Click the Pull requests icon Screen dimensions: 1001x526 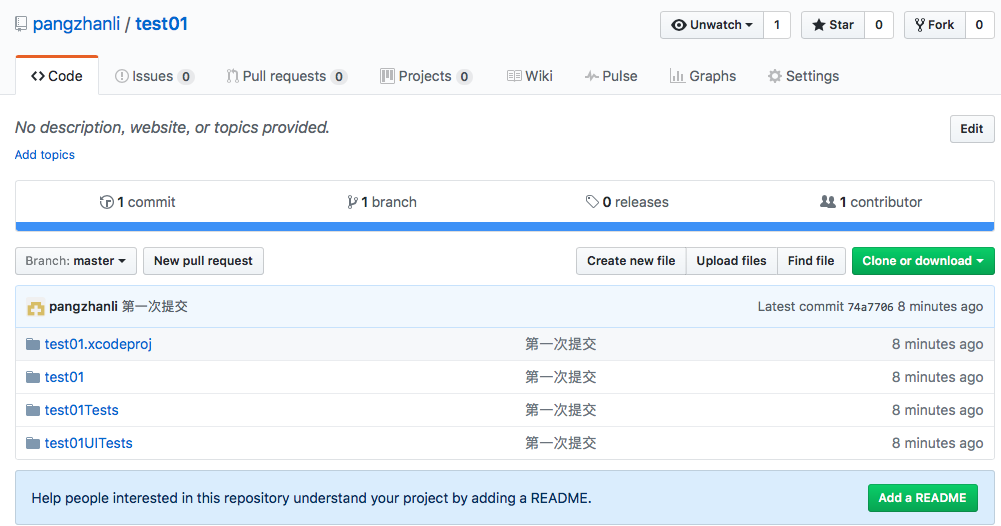click(x=232, y=76)
